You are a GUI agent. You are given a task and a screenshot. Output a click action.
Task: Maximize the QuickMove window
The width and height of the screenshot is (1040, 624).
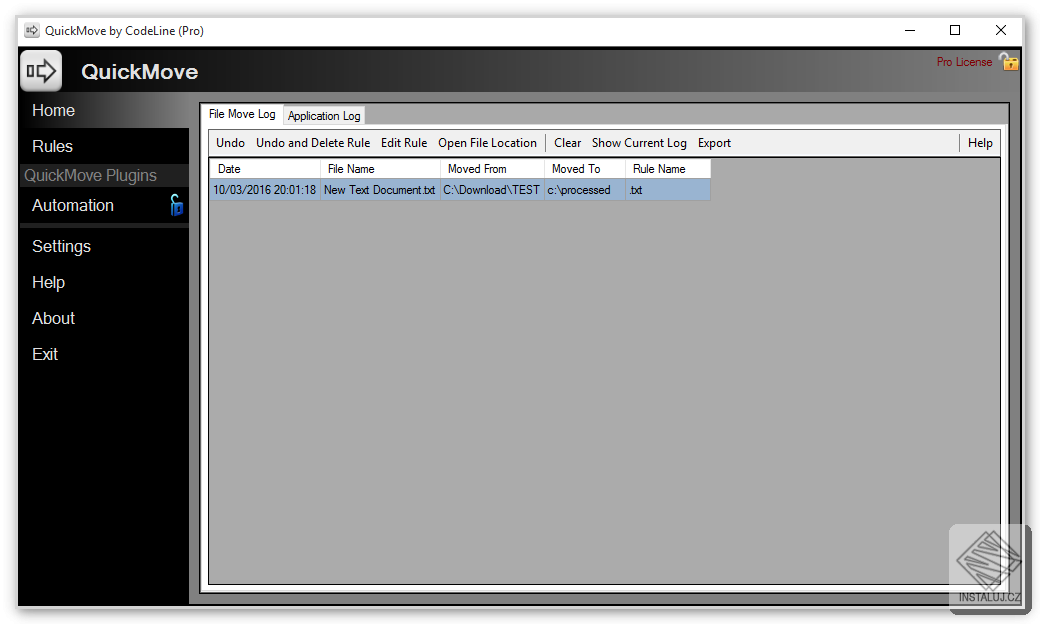(955, 31)
